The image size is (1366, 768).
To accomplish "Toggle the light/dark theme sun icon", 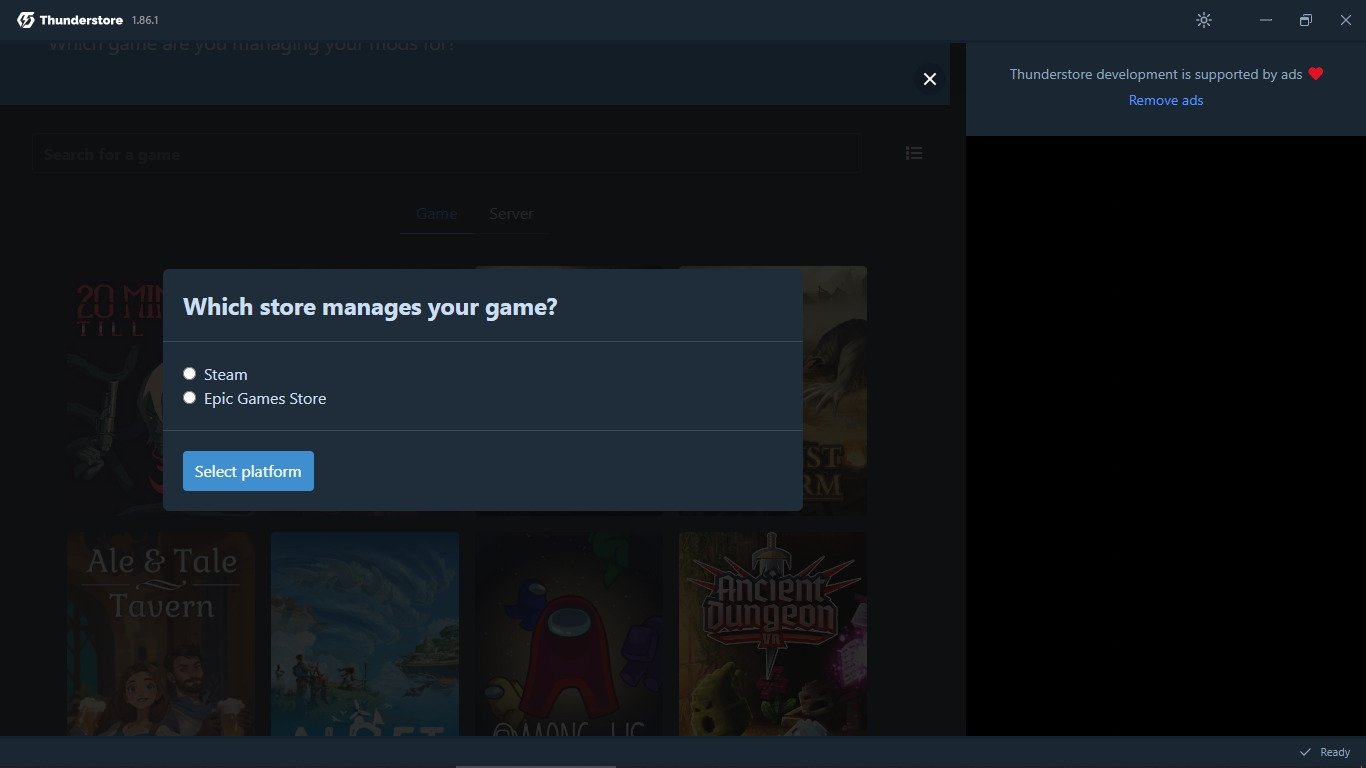I will tap(1204, 20).
